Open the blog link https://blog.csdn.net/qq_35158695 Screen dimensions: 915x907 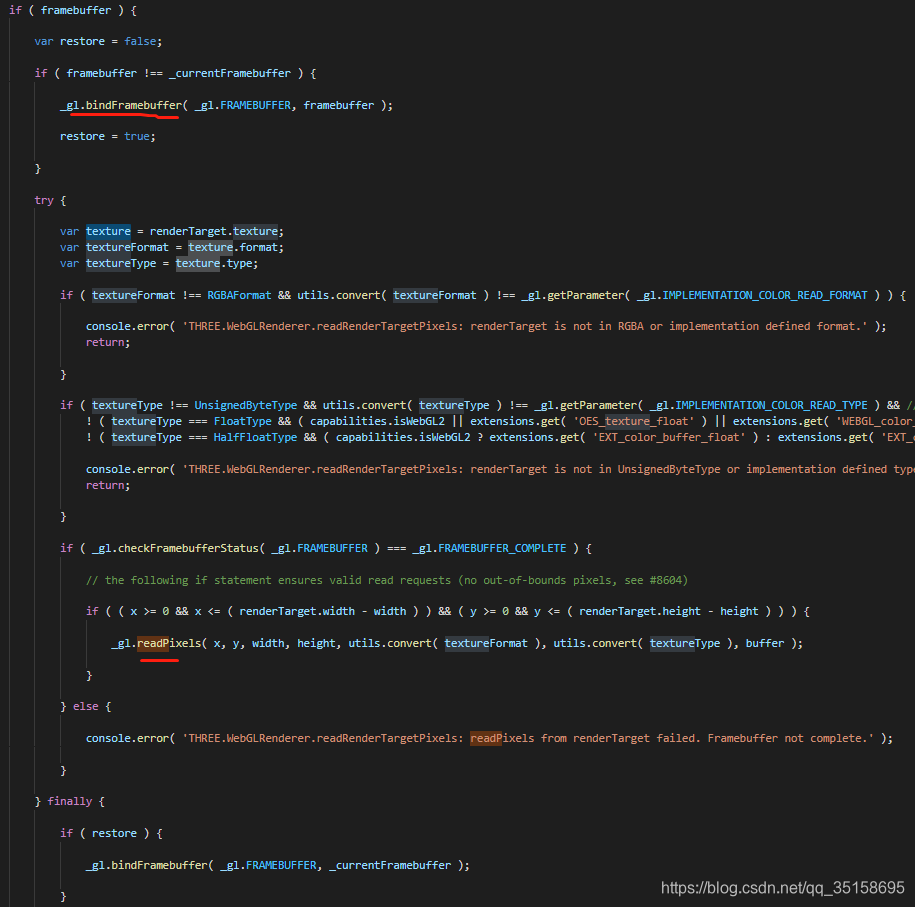point(782,885)
